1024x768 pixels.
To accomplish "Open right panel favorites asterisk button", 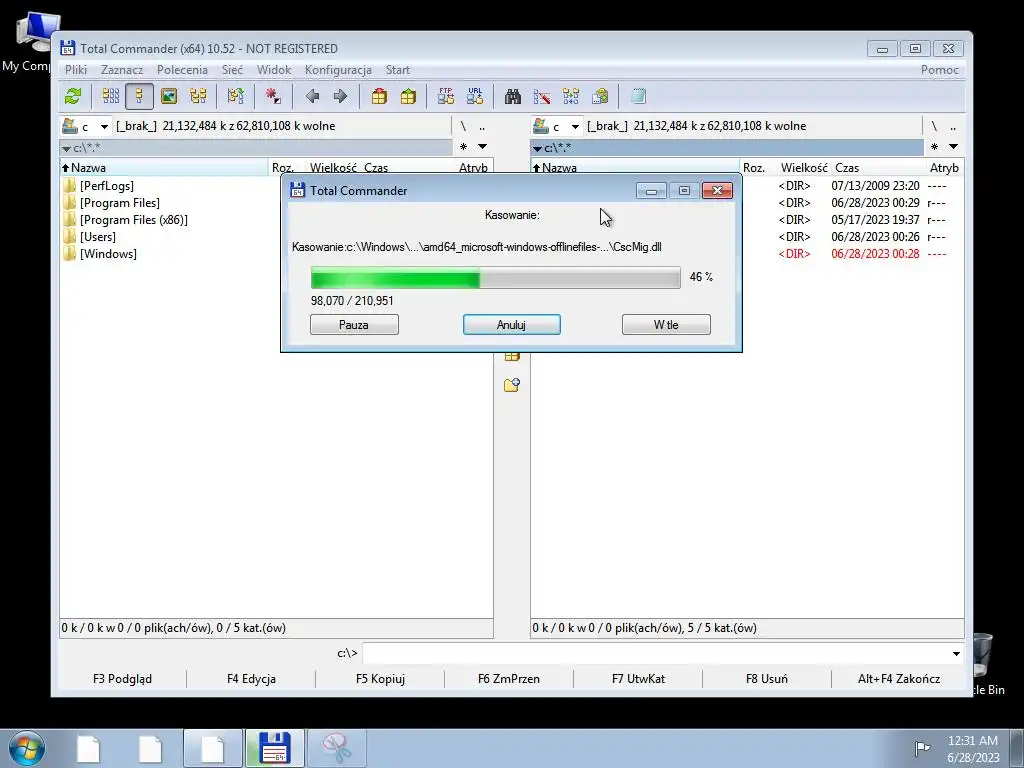I will coord(935,147).
